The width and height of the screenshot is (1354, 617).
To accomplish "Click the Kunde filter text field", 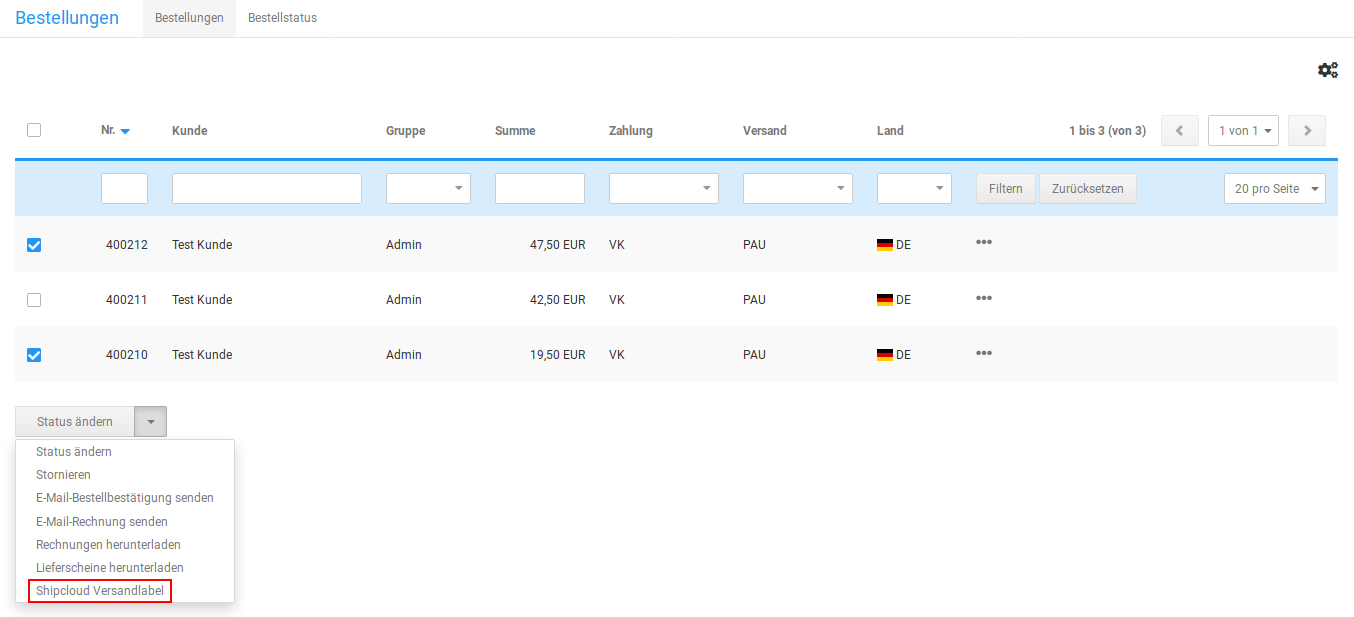I will 266,188.
